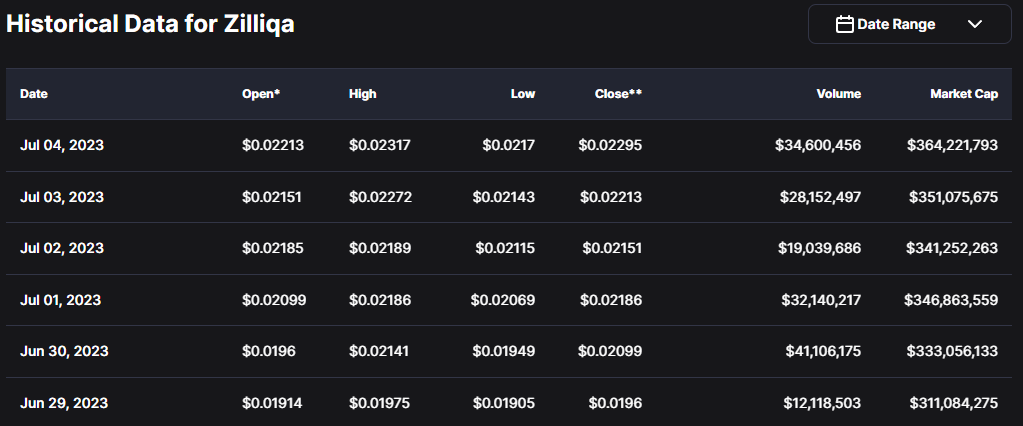
Task: Click the $364,221,793 market cap value
Action: (x=952, y=145)
